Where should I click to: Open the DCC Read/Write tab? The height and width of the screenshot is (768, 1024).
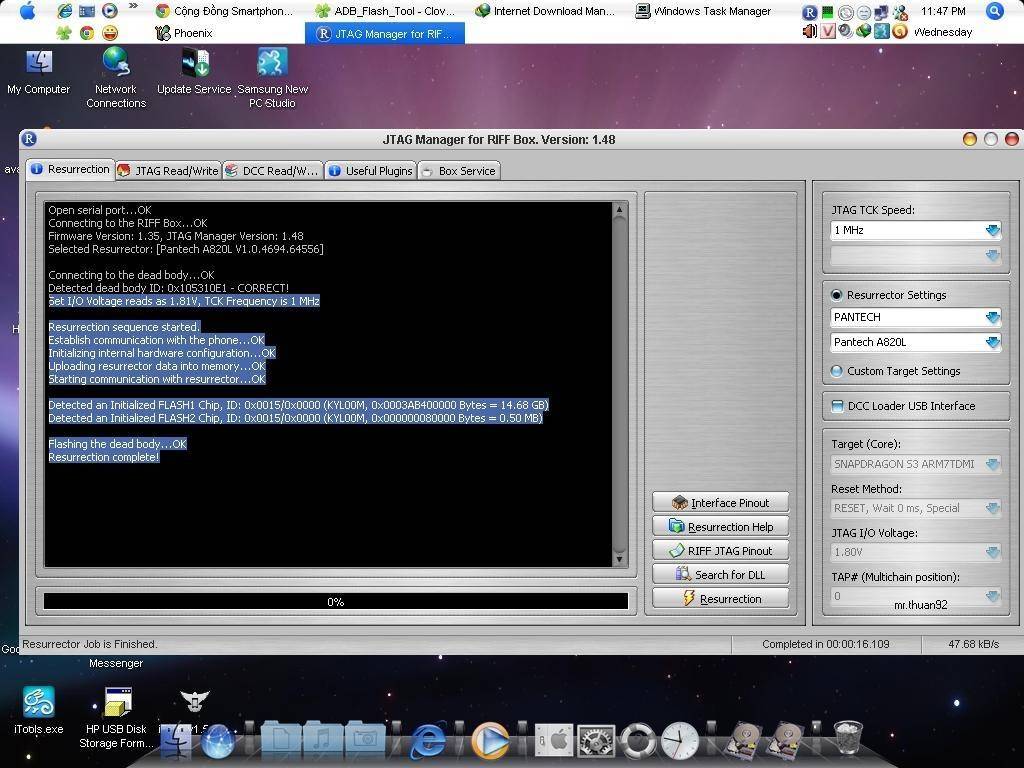click(273, 171)
